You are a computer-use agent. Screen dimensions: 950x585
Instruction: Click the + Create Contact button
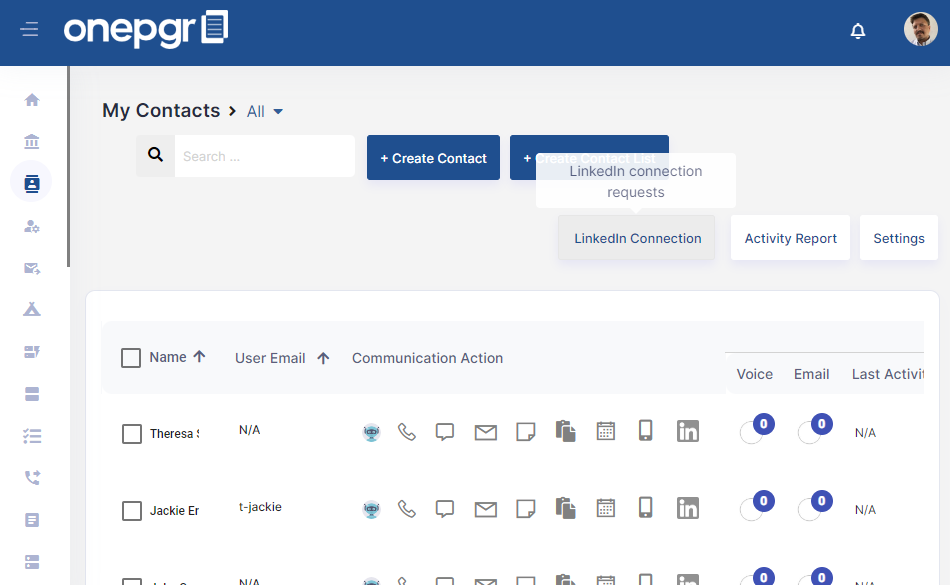point(433,157)
